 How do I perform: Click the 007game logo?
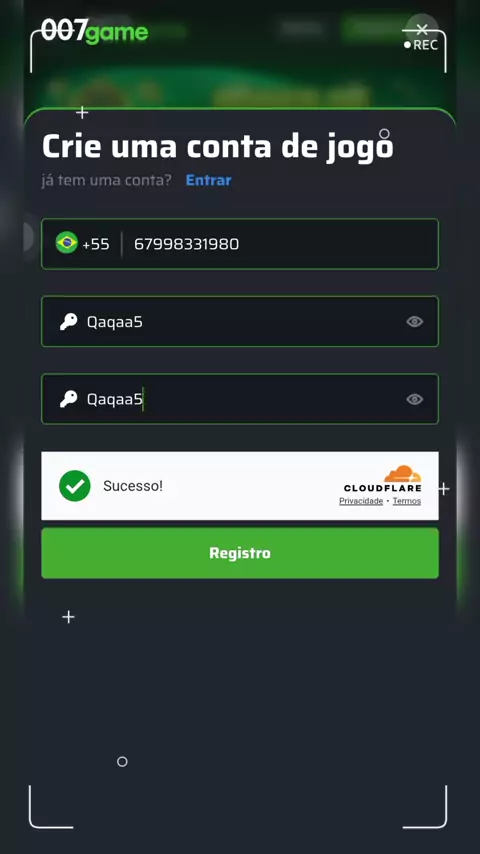point(95,30)
